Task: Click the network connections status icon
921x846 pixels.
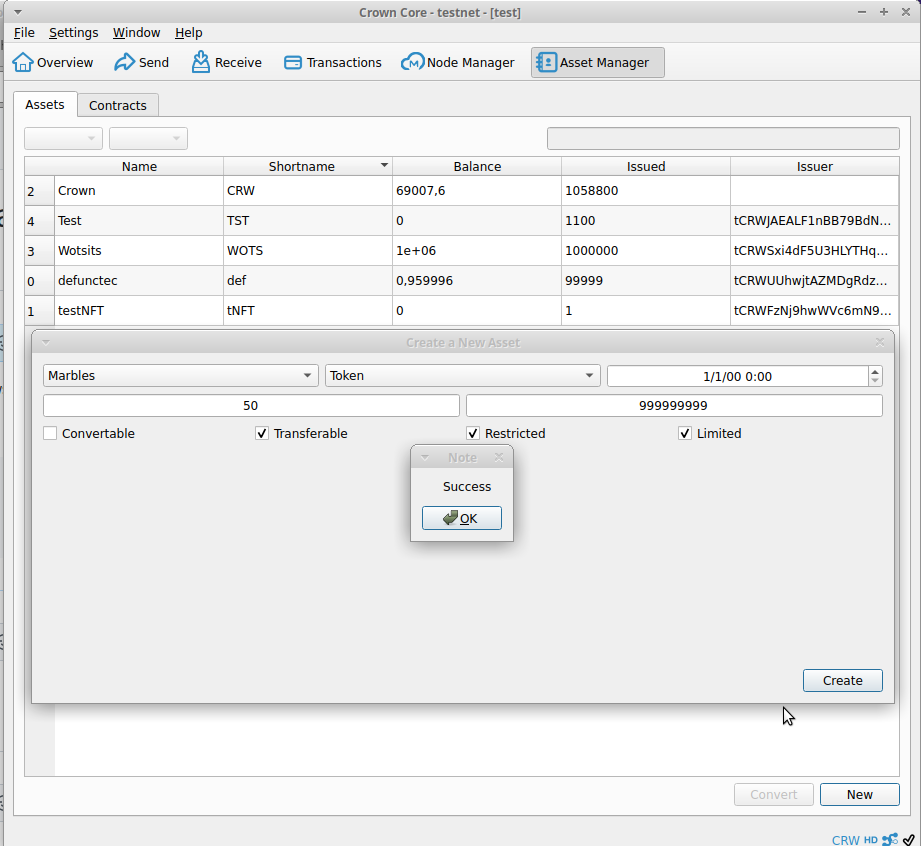Action: coord(889,838)
